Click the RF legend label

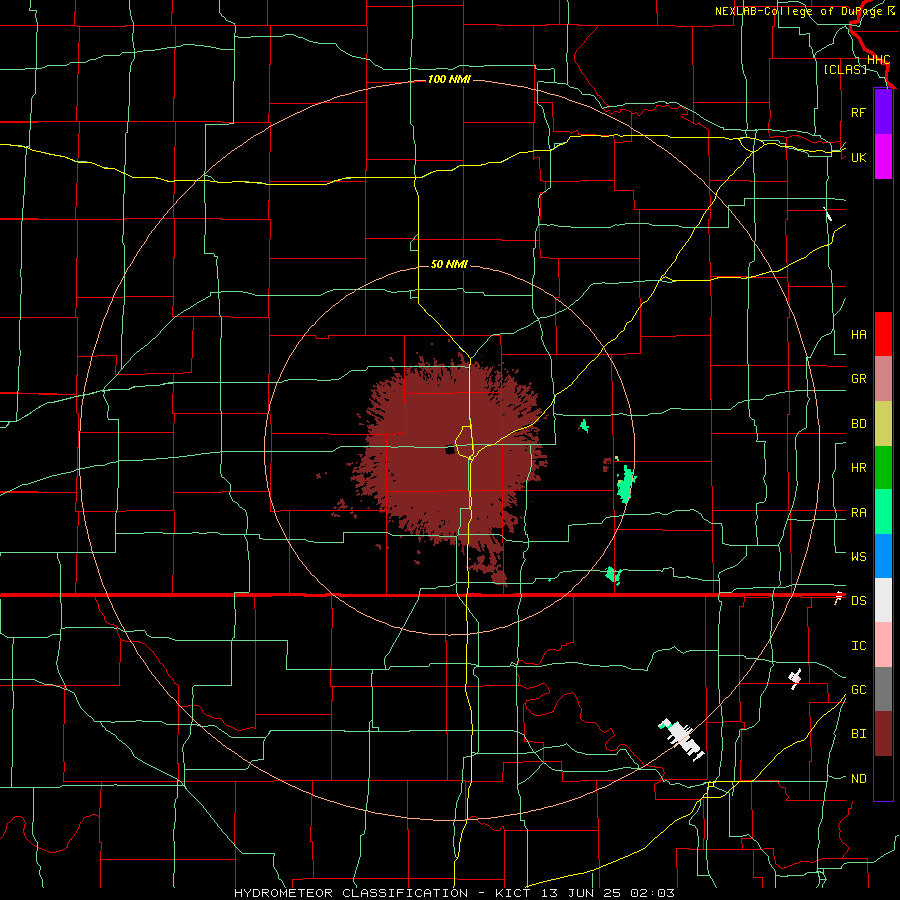coord(858,112)
